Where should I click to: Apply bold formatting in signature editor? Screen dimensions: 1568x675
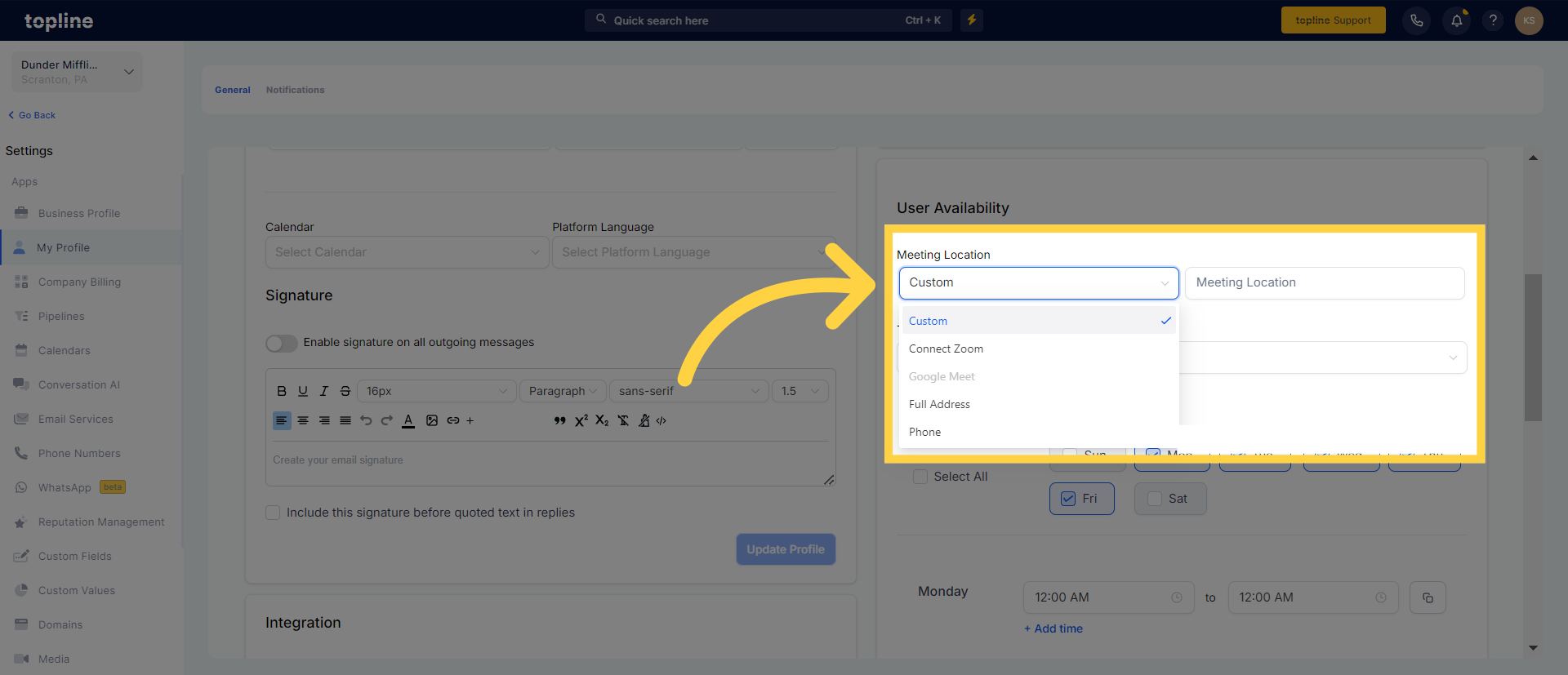coord(282,391)
